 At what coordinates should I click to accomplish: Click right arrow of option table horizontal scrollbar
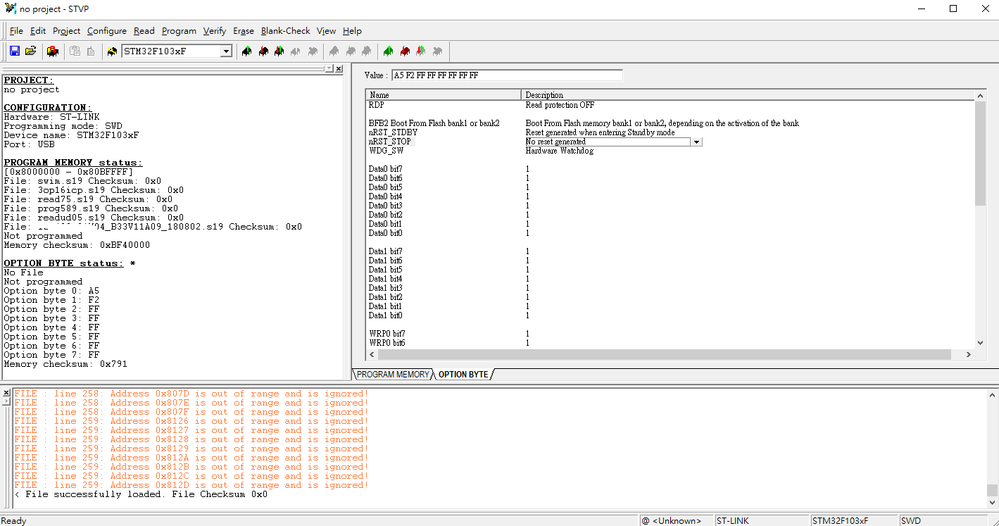pyautogui.click(x=968, y=354)
